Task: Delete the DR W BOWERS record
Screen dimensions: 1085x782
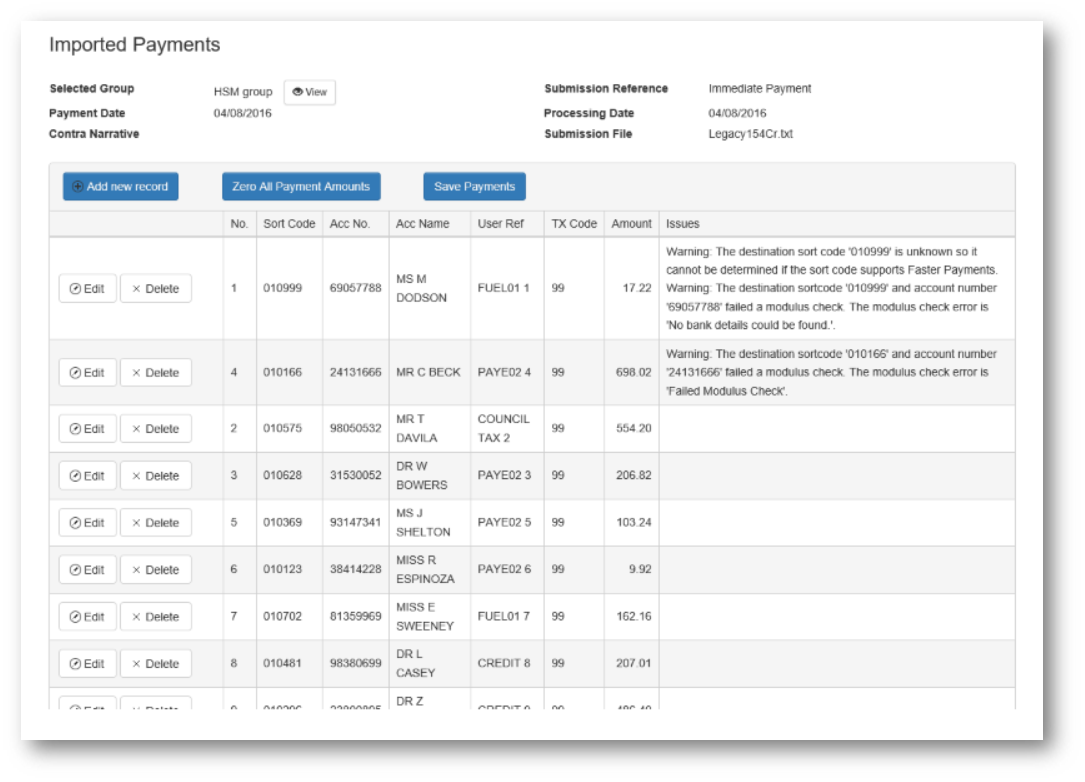Action: (x=155, y=476)
